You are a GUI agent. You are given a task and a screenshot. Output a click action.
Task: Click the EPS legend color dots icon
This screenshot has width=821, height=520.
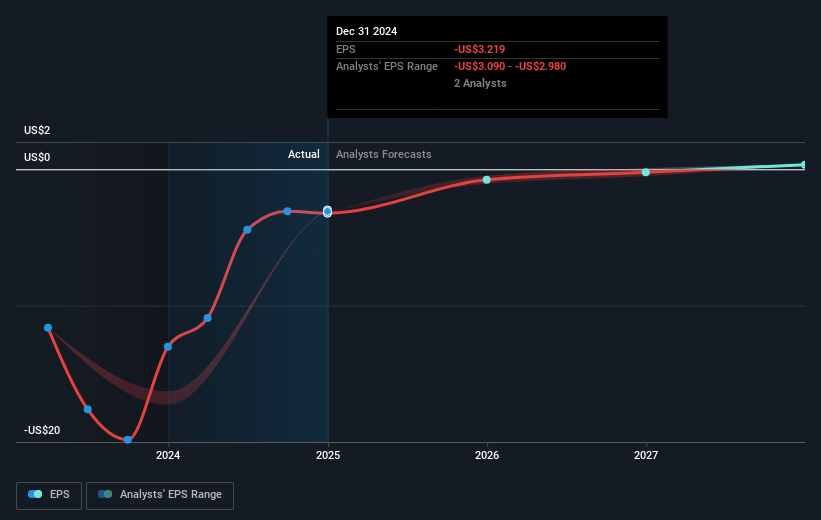coord(35,494)
